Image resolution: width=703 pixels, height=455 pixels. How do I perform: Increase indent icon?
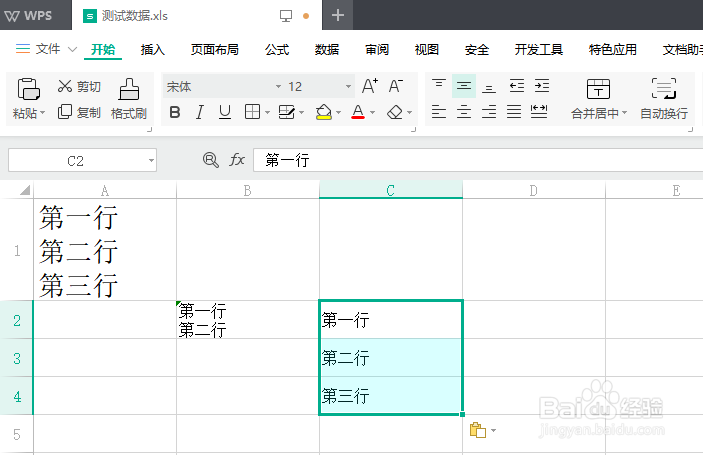[x=542, y=85]
